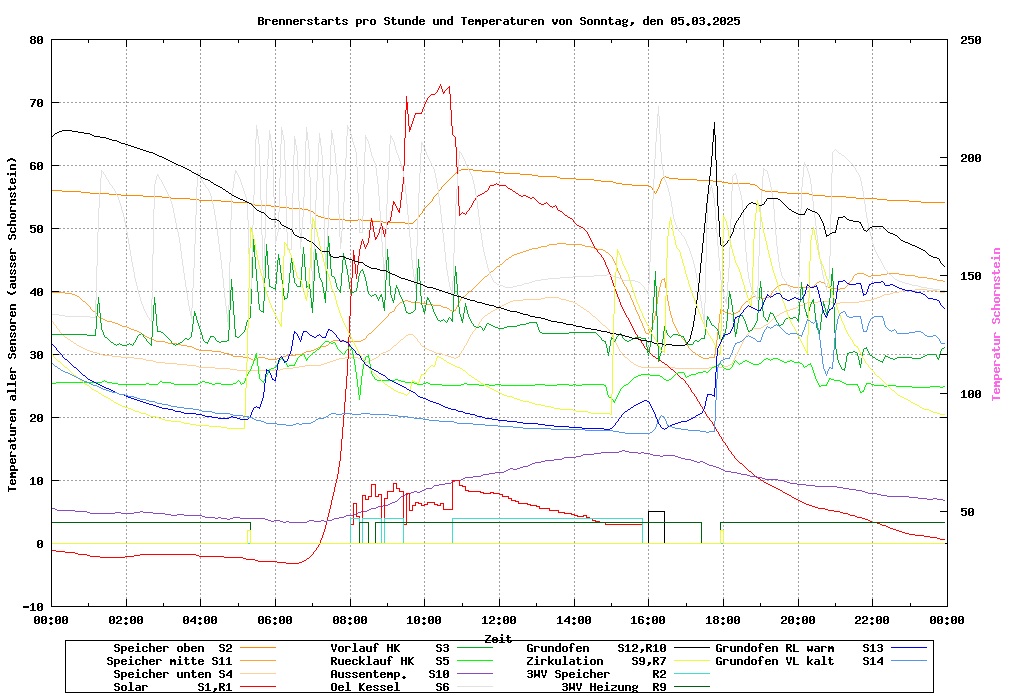This screenshot has width=1024, height=700.
Task: Click the purple Aussentemp. S10 legend line
Action: coord(482,674)
